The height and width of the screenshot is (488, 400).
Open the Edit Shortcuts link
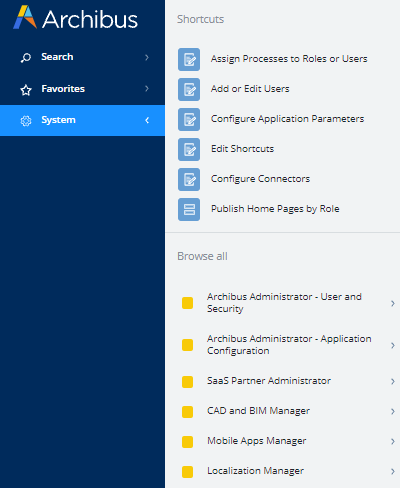(242, 149)
